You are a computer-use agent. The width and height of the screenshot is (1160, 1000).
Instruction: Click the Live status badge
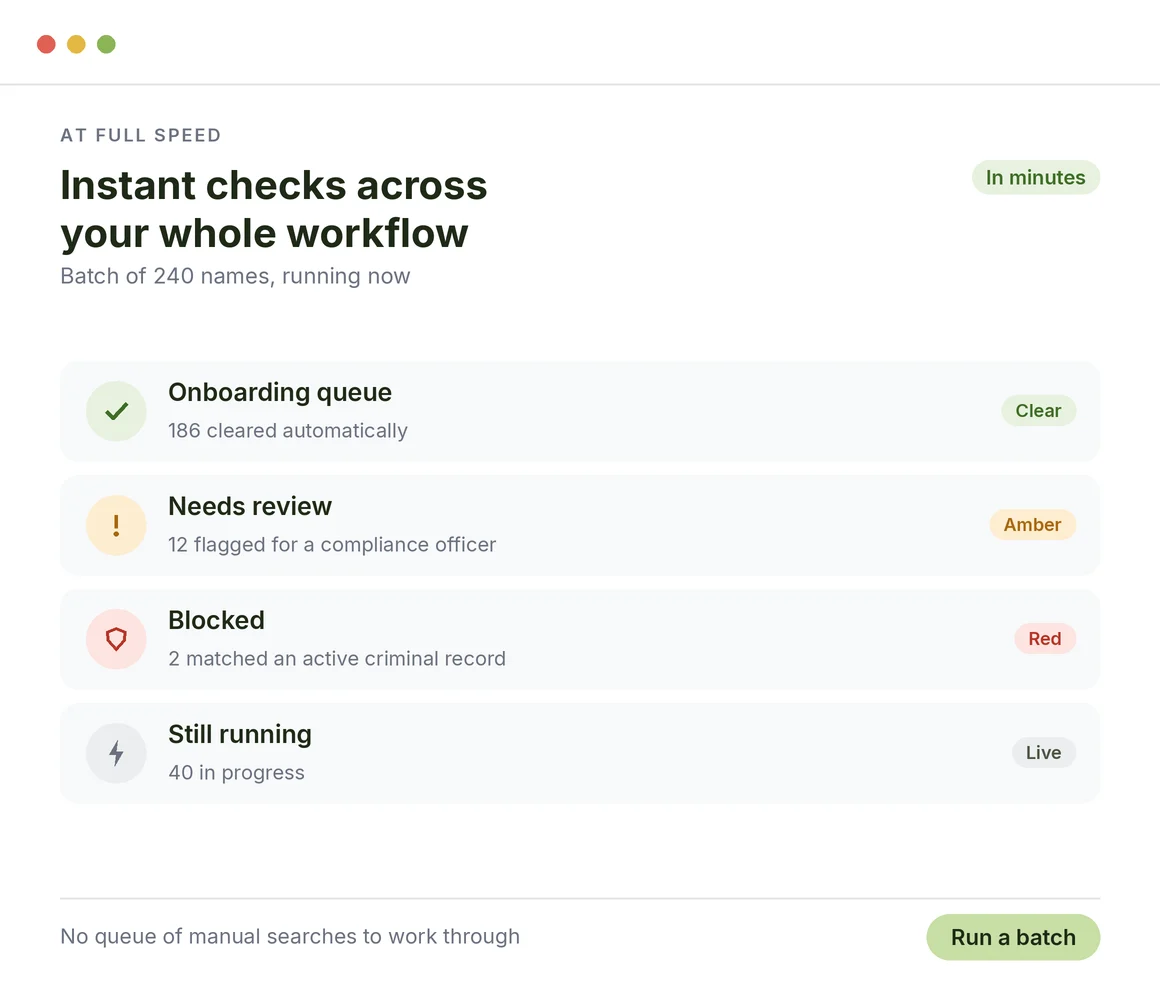pyautogui.click(x=1044, y=752)
